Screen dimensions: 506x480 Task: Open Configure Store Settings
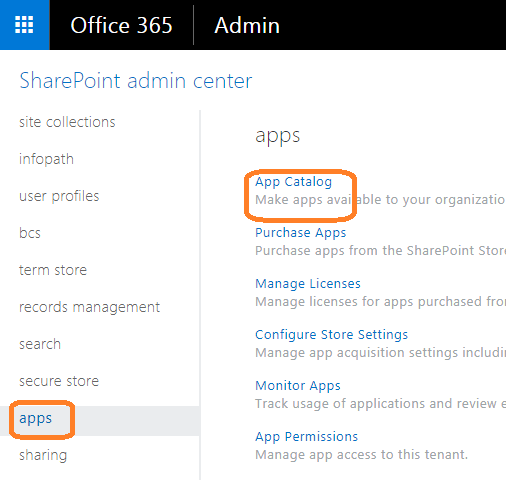coord(332,335)
